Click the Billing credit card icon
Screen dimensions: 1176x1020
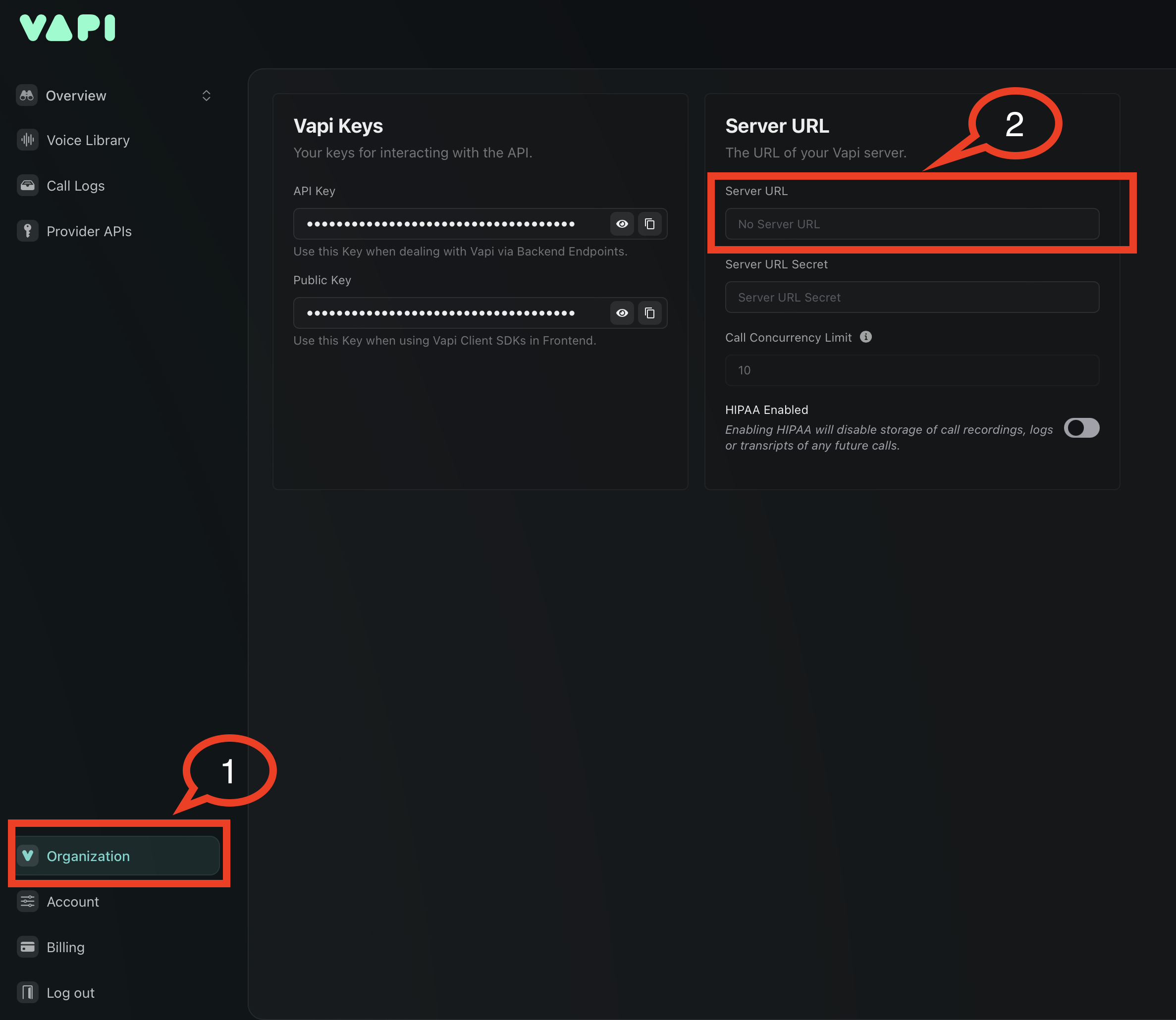point(27,947)
